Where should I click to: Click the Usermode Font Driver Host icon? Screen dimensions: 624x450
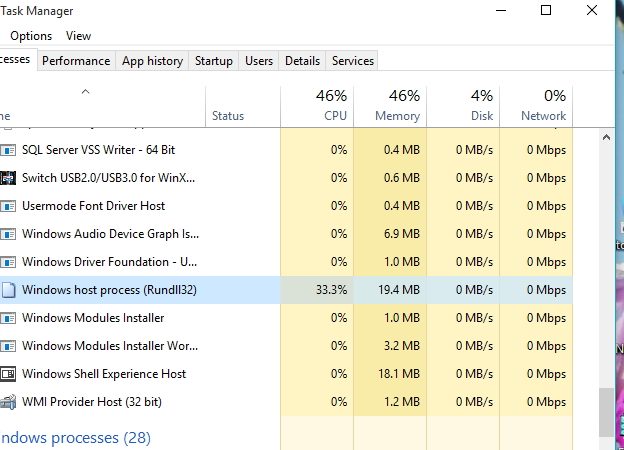[x=8, y=206]
